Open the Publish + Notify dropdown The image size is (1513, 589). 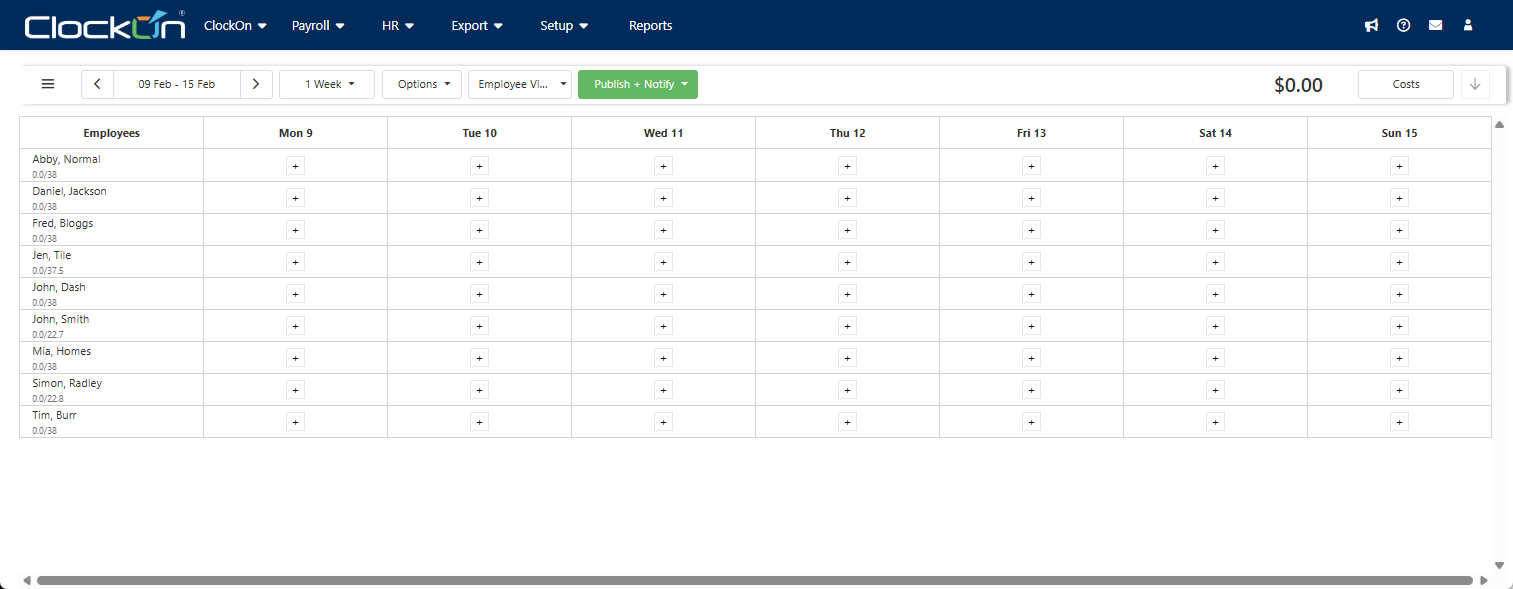click(x=638, y=84)
